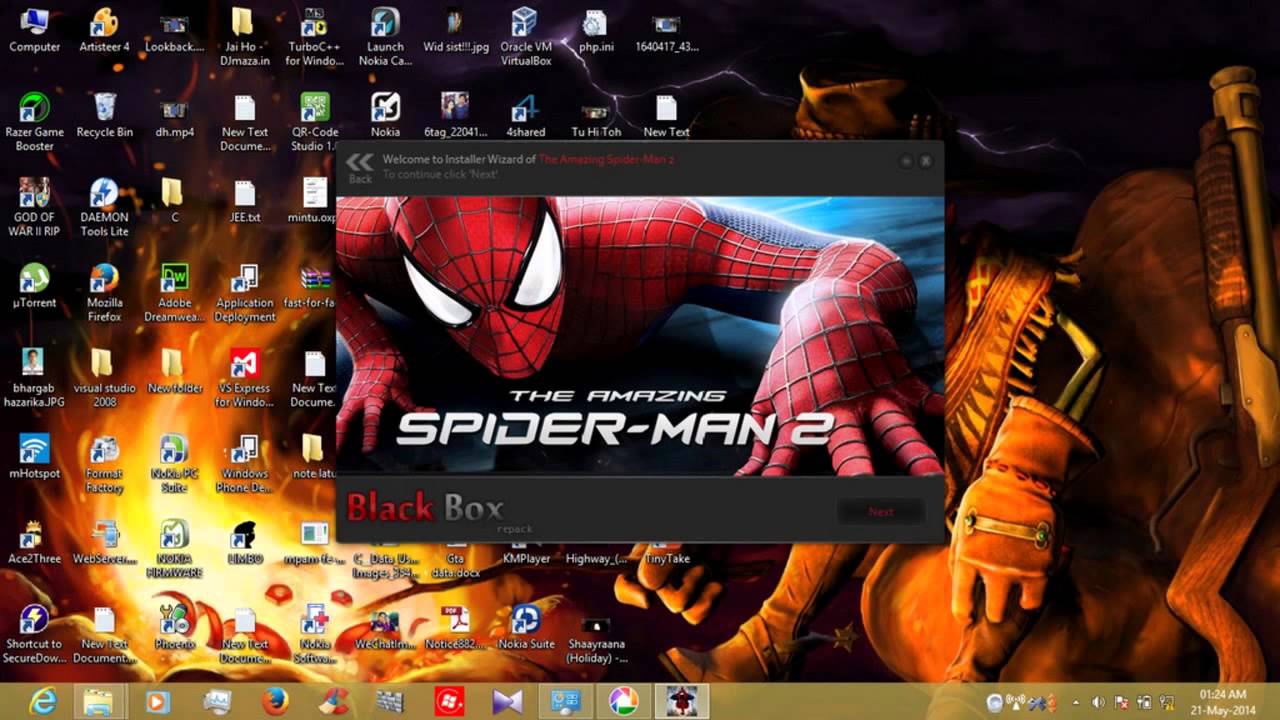Launch Razer Game Booster shortcut

pyautogui.click(x=35, y=122)
